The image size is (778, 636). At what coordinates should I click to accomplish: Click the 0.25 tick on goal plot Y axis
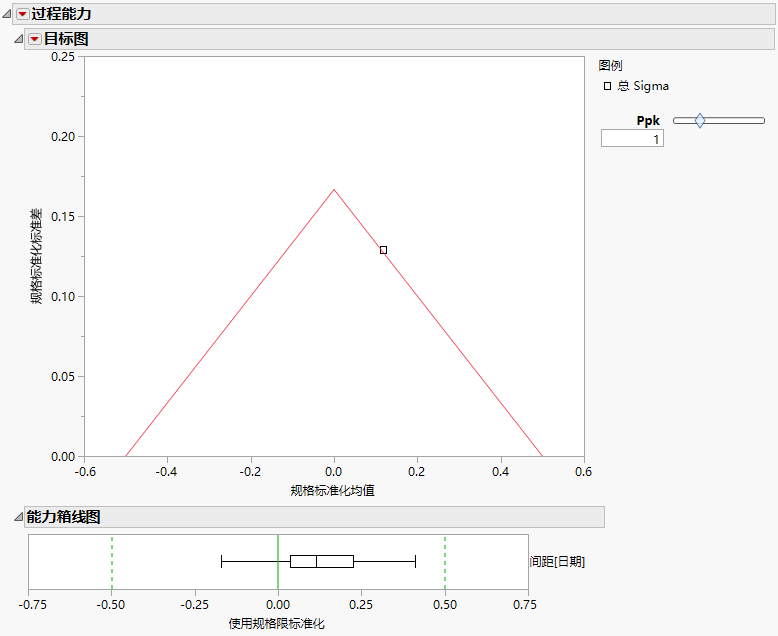point(63,57)
